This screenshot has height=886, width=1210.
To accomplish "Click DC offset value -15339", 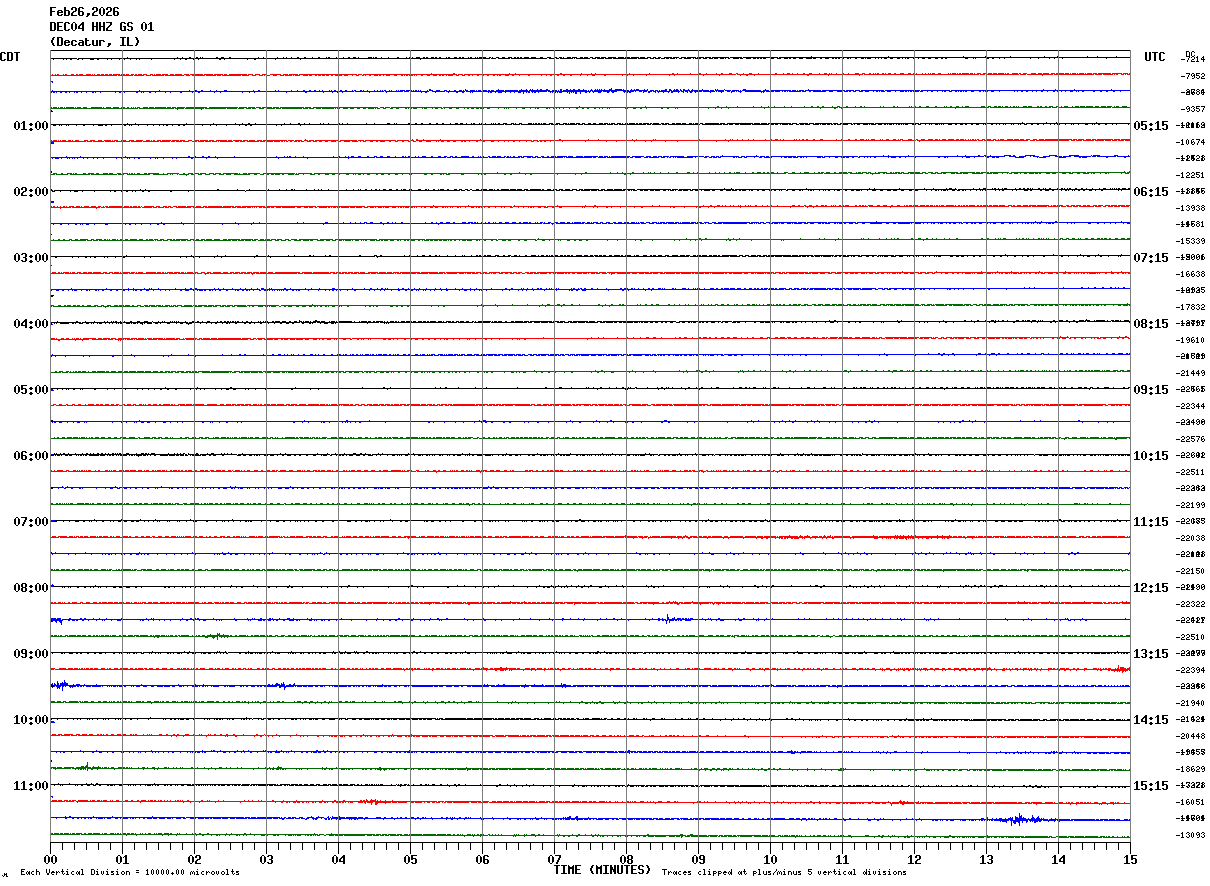I will point(1191,241).
